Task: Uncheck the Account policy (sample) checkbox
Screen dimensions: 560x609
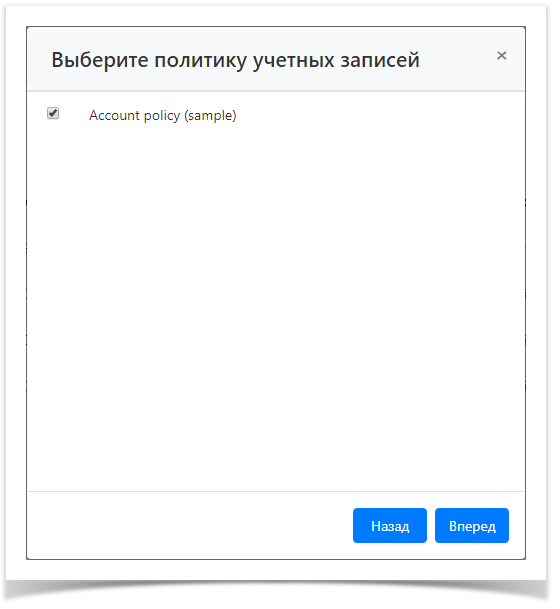Action: click(53, 113)
